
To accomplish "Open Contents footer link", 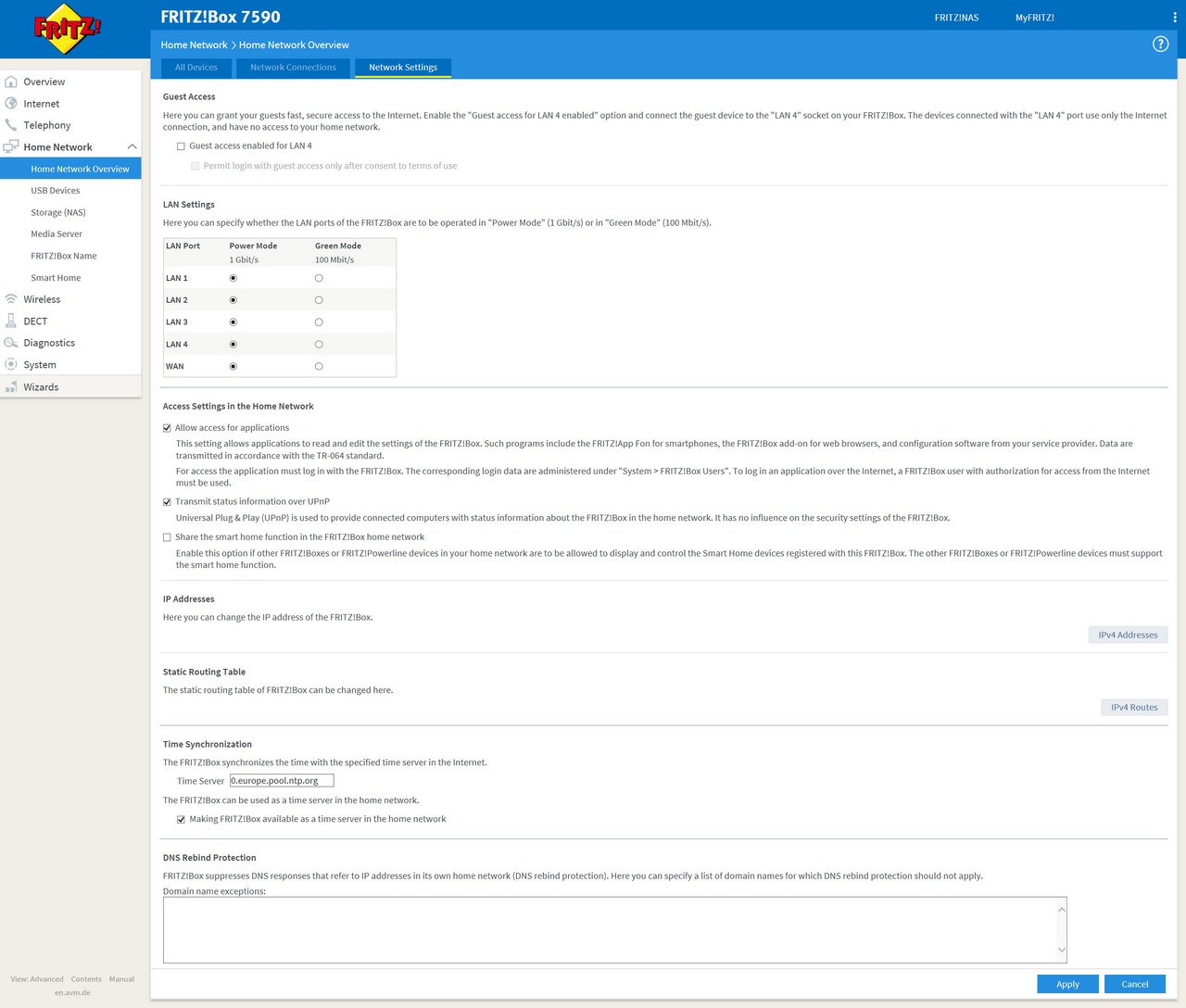I will [86, 979].
